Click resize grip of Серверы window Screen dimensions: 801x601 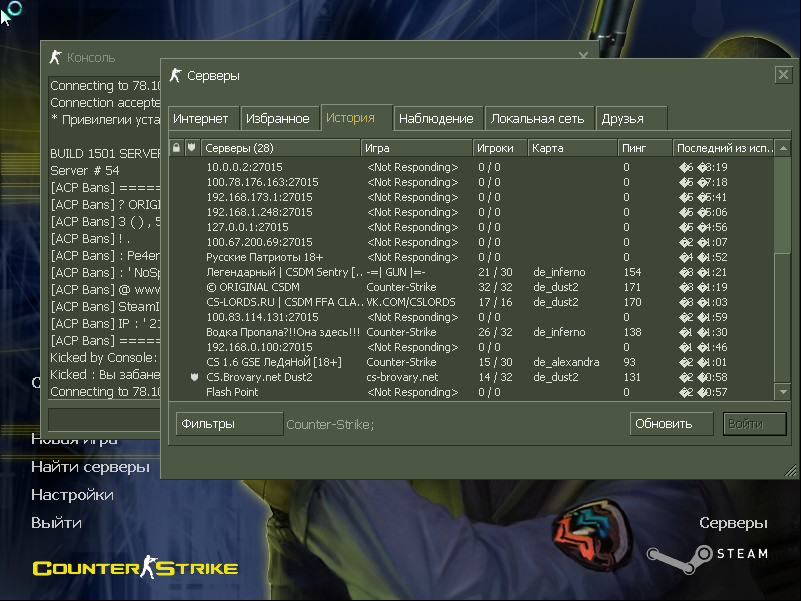tap(790, 471)
